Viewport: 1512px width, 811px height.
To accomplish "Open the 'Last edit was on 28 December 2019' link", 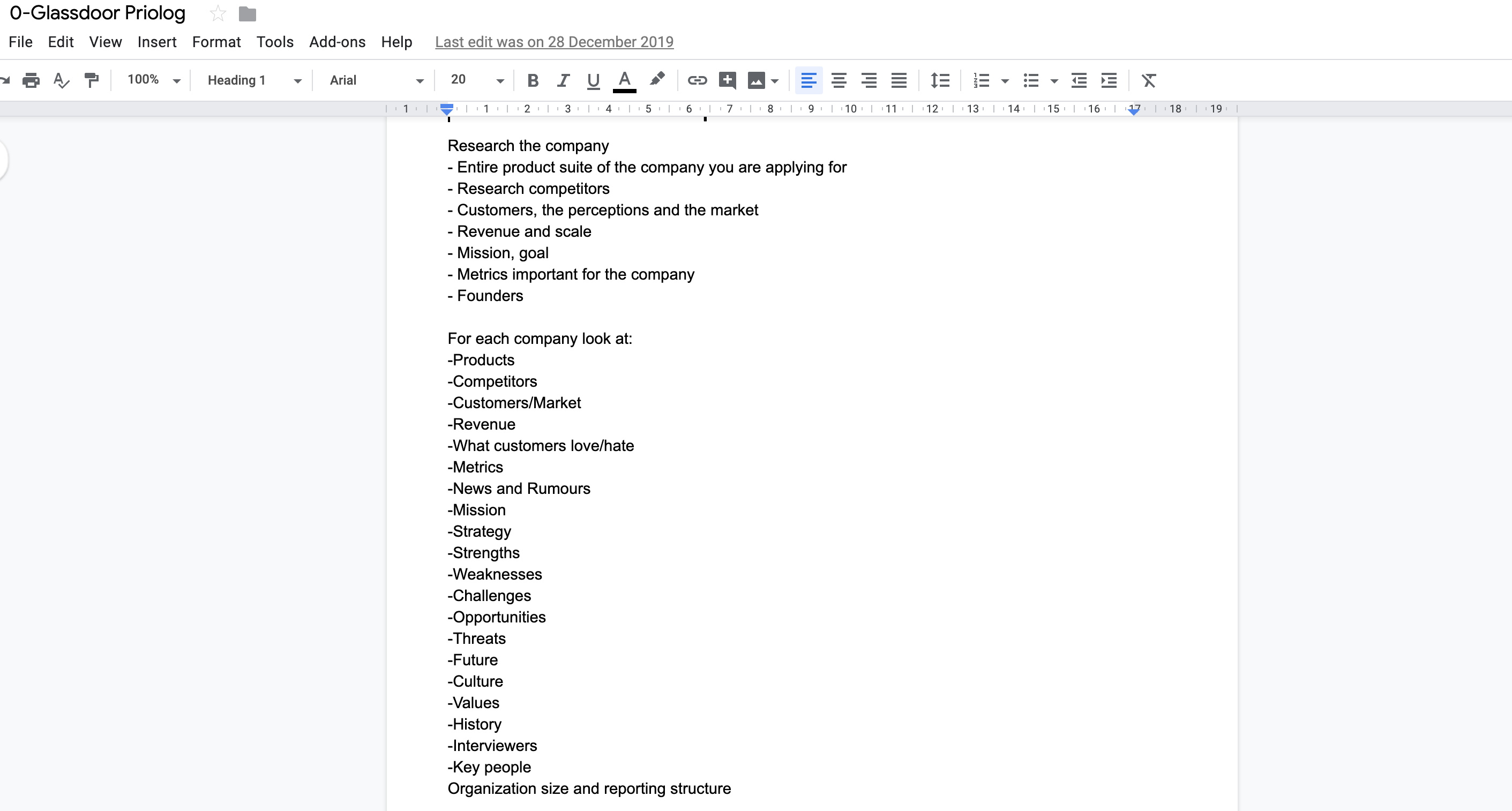I will [554, 42].
